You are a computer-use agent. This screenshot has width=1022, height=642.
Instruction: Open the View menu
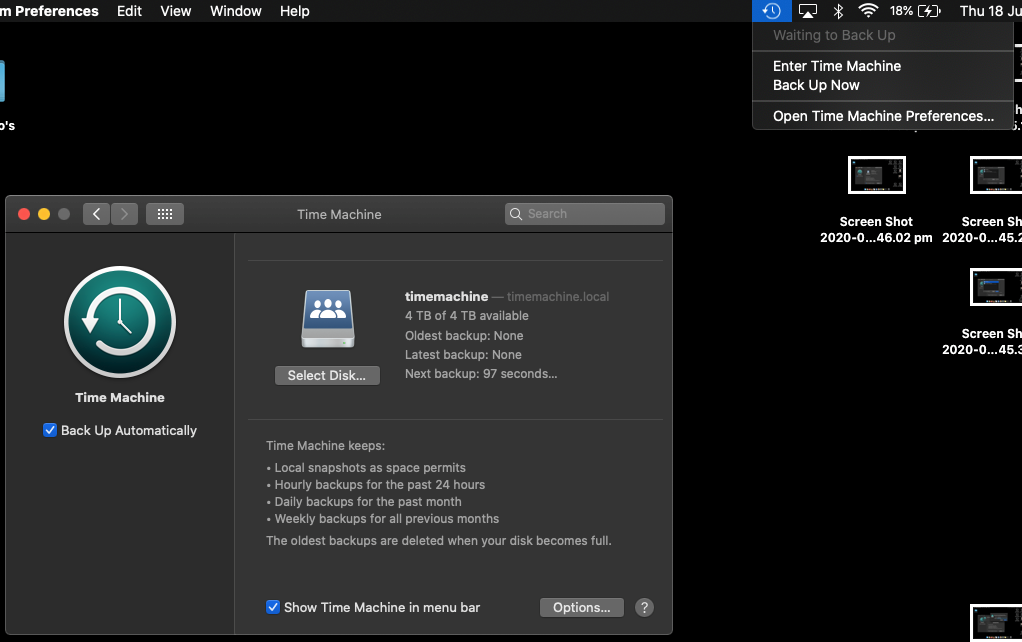pyautogui.click(x=176, y=11)
